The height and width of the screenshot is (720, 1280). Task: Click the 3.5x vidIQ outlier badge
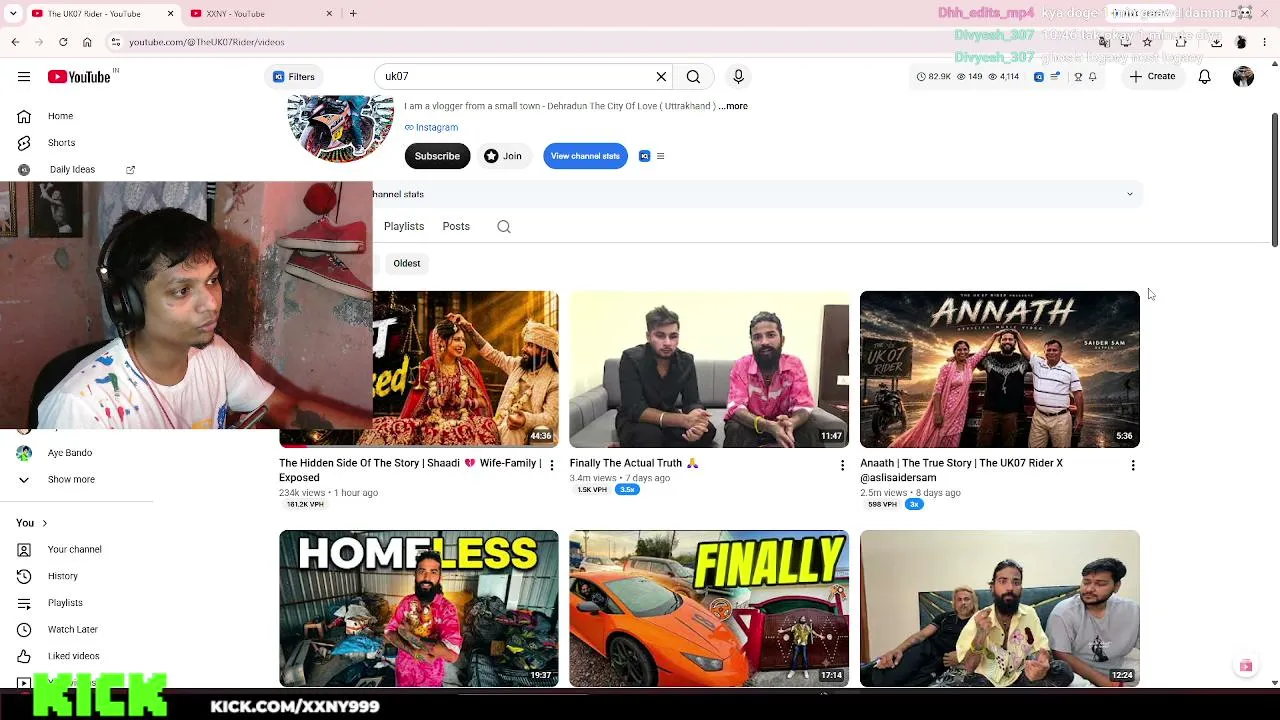coord(627,490)
